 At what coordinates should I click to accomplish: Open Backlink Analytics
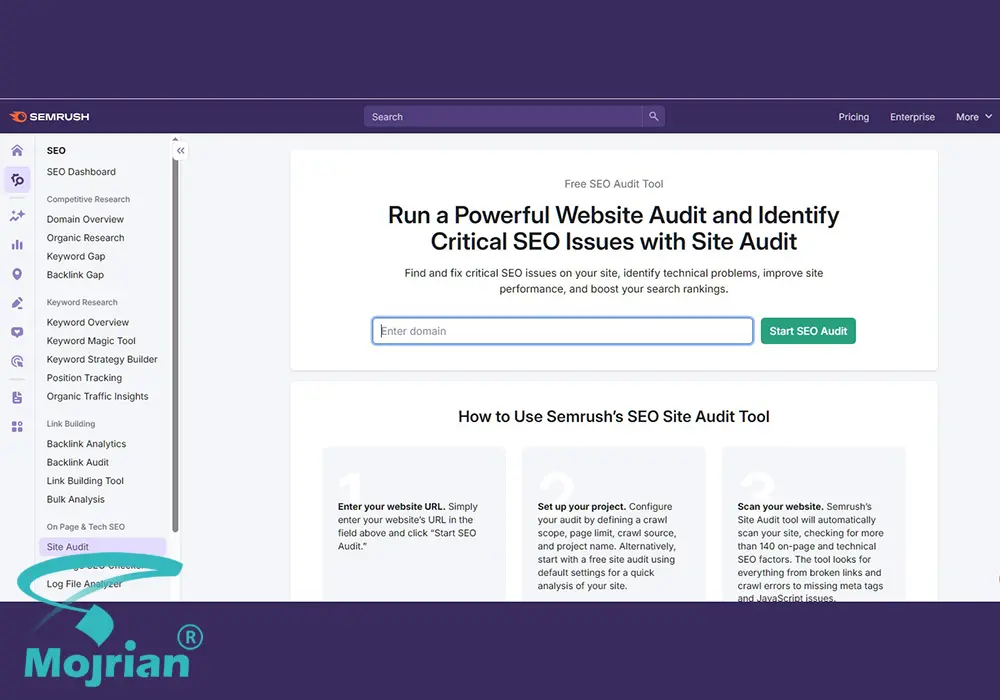86,444
